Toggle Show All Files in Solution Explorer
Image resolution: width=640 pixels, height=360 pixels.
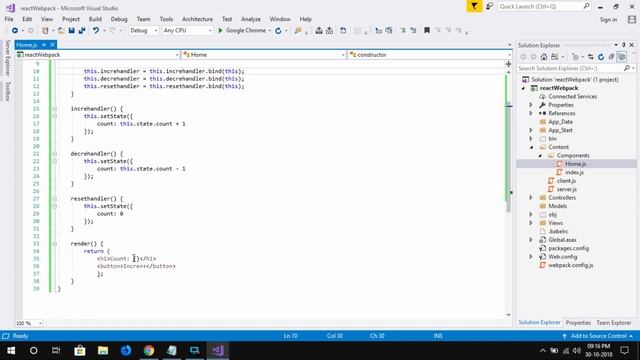(x=621, y=57)
